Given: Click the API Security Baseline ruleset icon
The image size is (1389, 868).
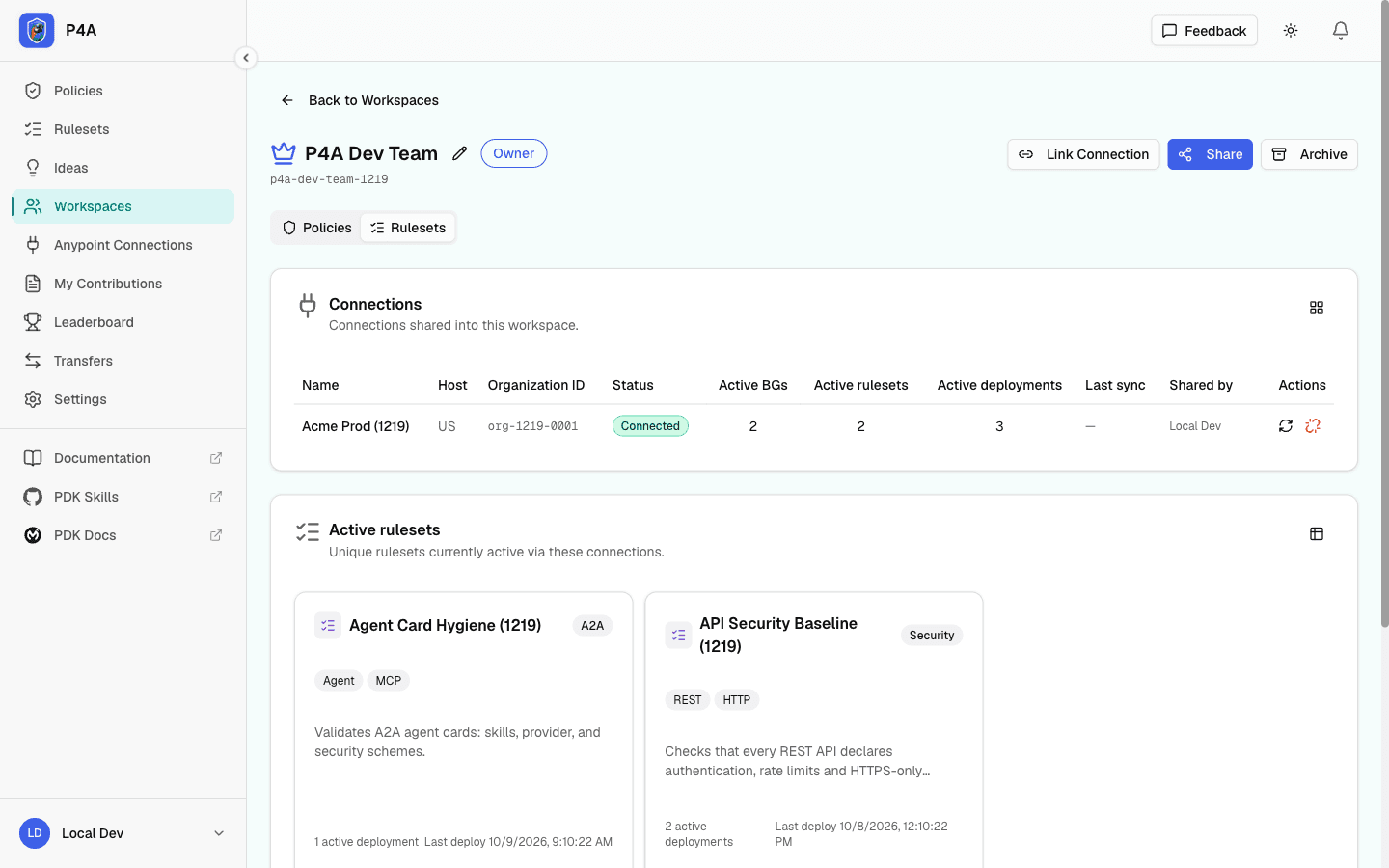Looking at the screenshot, I should coord(678,636).
